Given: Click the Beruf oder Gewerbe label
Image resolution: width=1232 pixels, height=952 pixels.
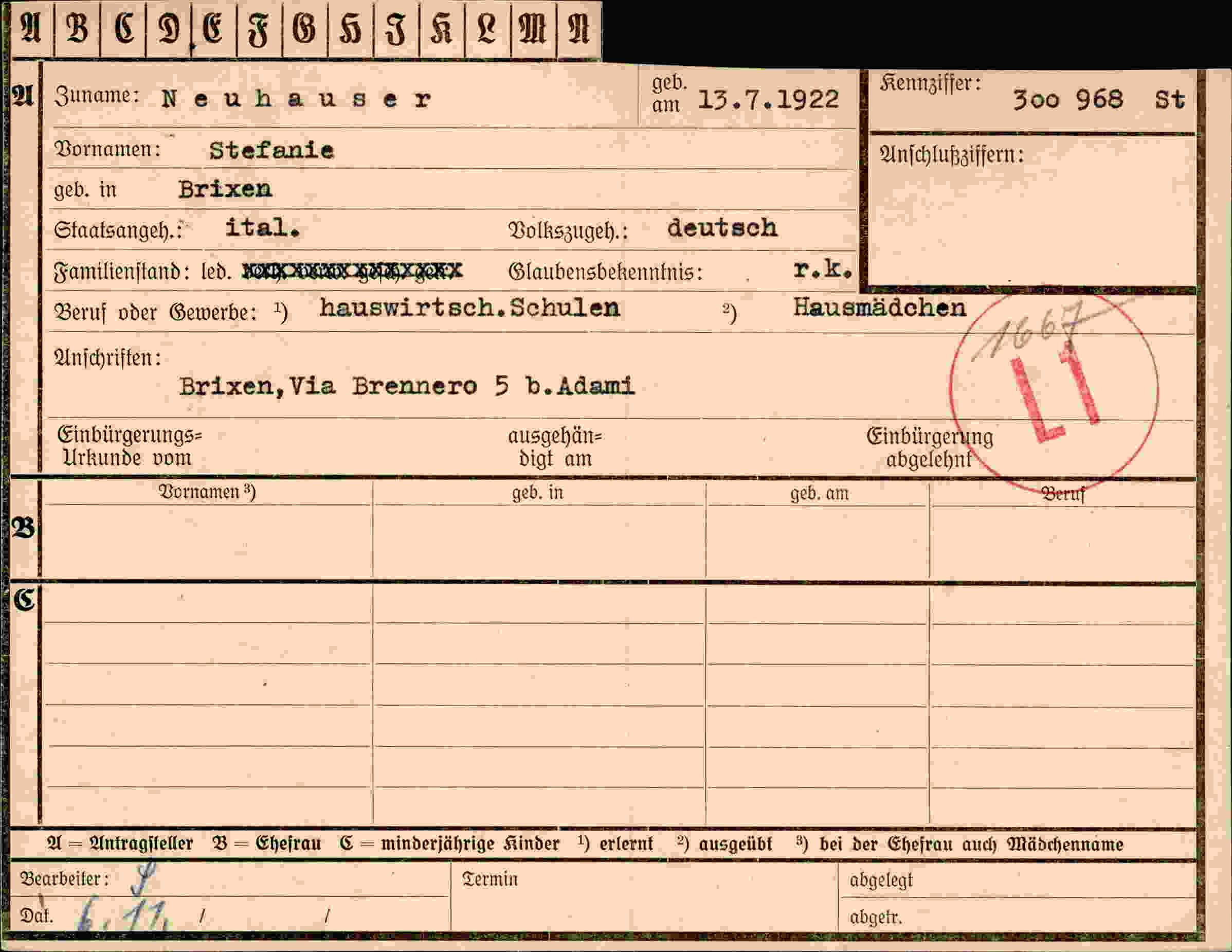Looking at the screenshot, I should (156, 312).
